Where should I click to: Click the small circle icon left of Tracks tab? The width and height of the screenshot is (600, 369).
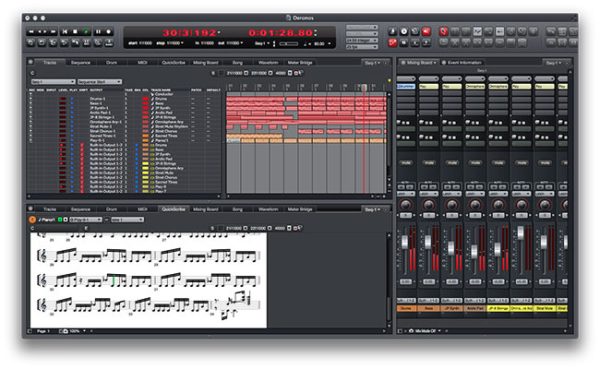tap(31, 62)
